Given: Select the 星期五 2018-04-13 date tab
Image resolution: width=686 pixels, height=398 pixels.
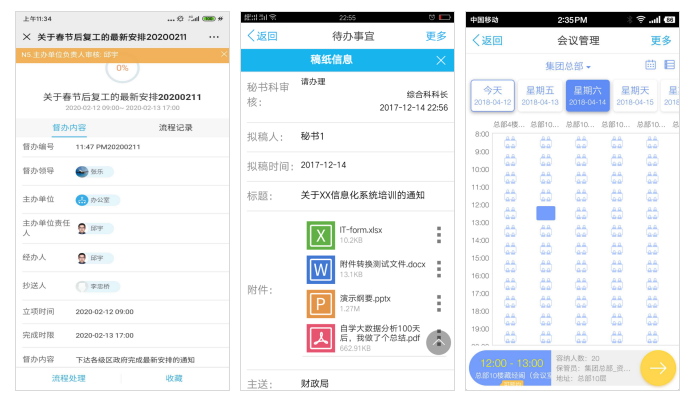Looking at the screenshot, I should [540, 96].
